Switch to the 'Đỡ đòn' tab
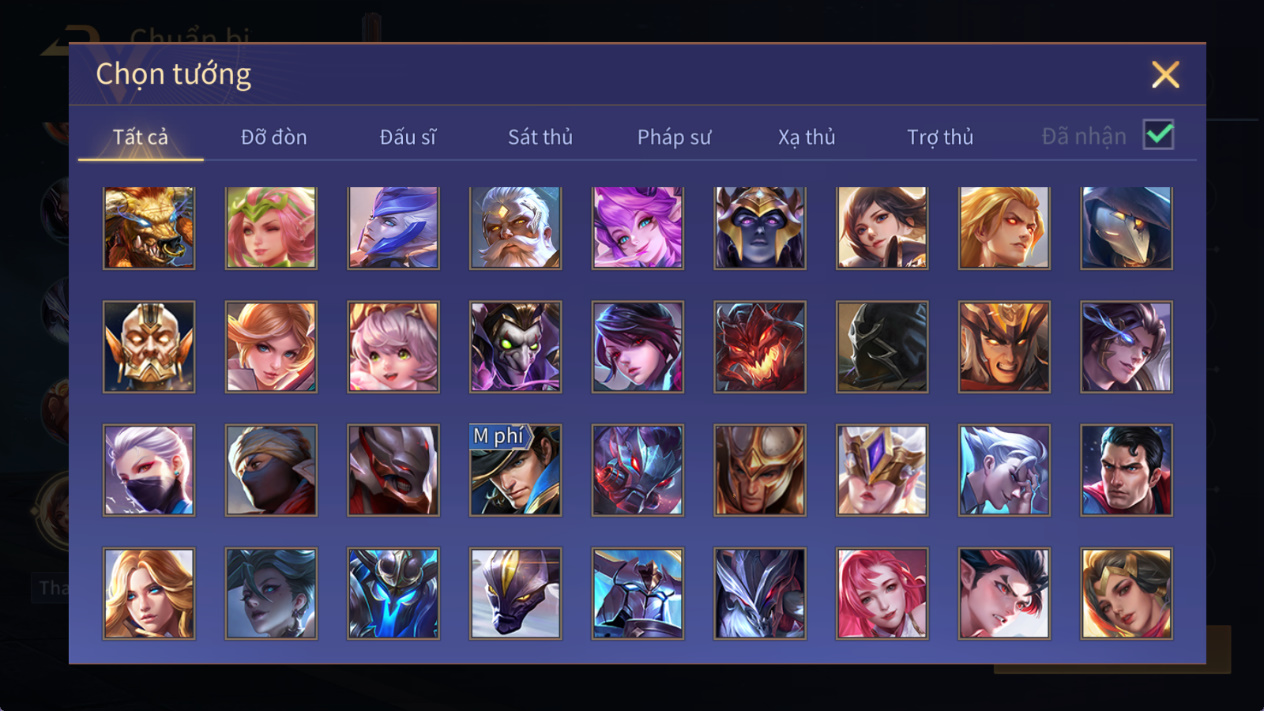Image resolution: width=1264 pixels, height=711 pixels. (x=274, y=137)
